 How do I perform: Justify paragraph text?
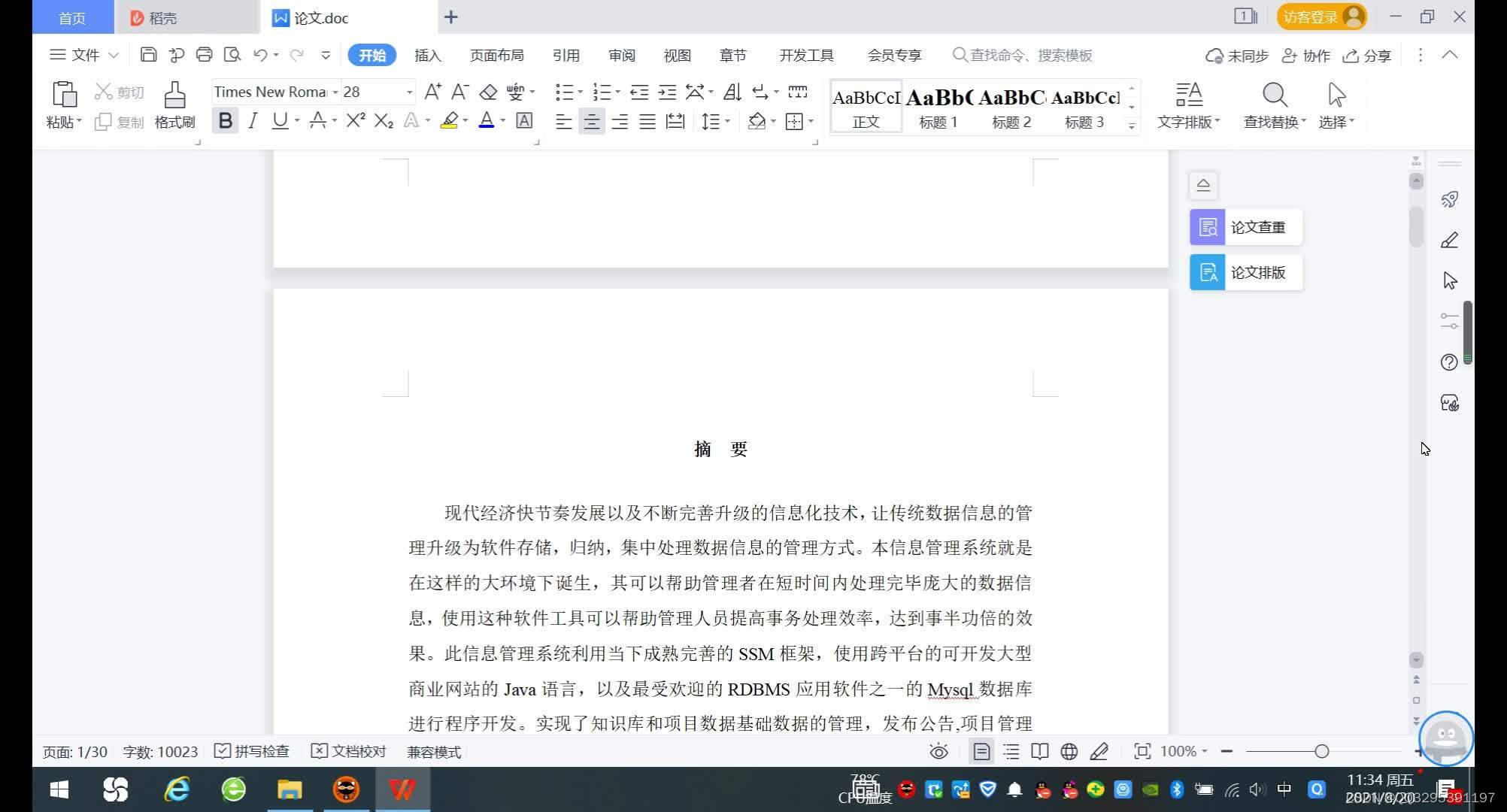point(647,121)
